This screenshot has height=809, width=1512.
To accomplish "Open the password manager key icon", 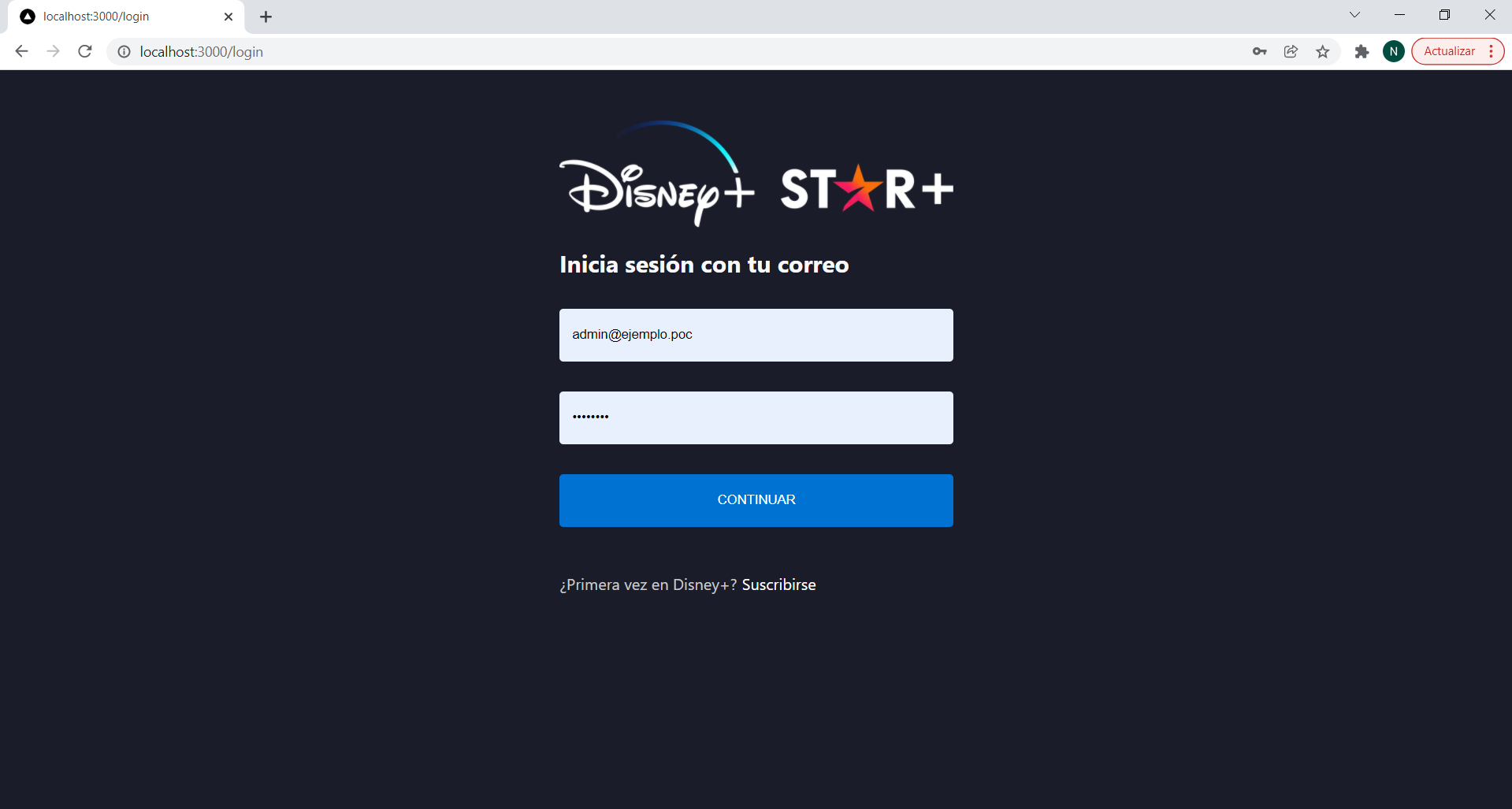I will (x=1259, y=51).
